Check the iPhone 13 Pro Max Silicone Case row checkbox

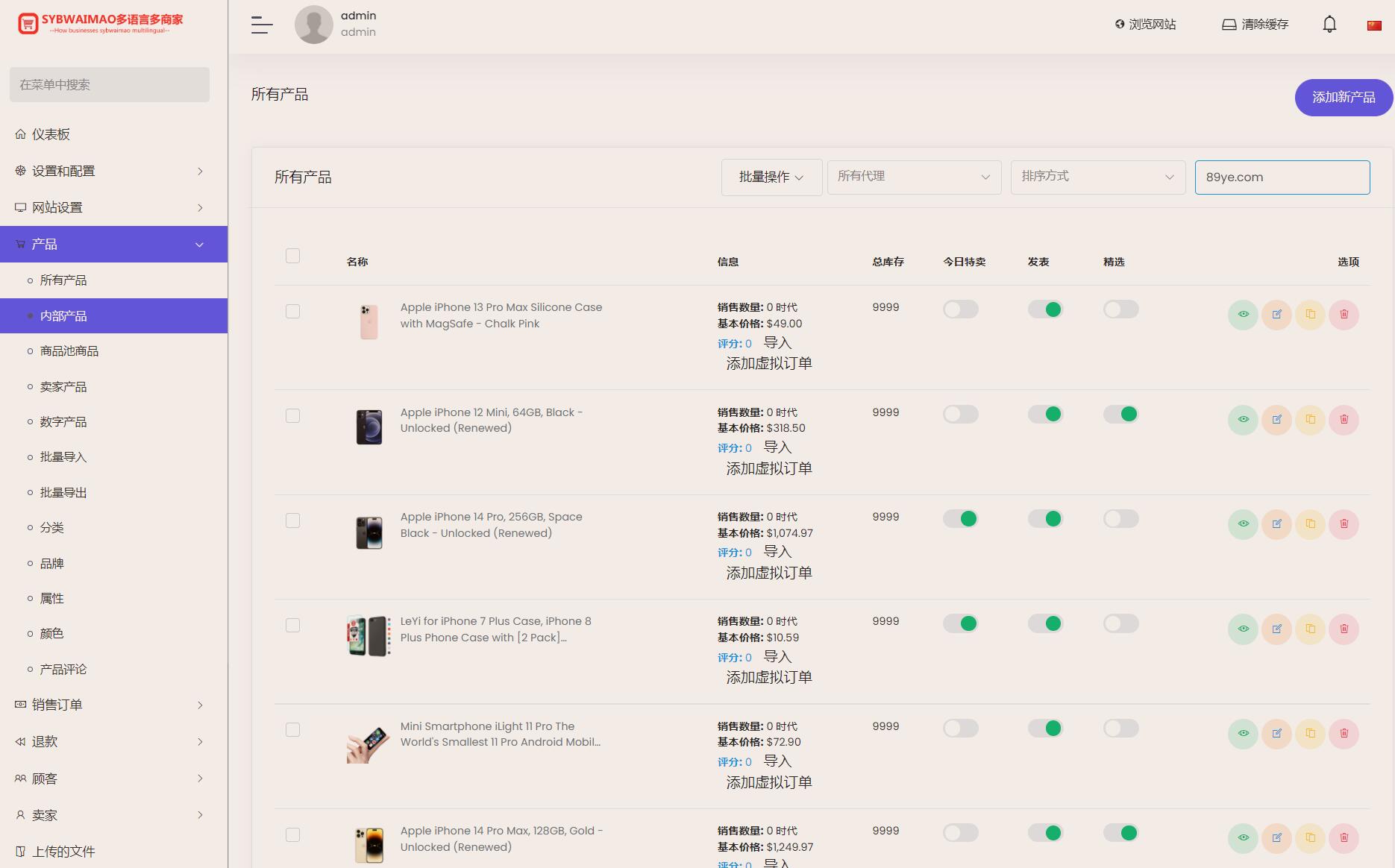click(x=292, y=311)
